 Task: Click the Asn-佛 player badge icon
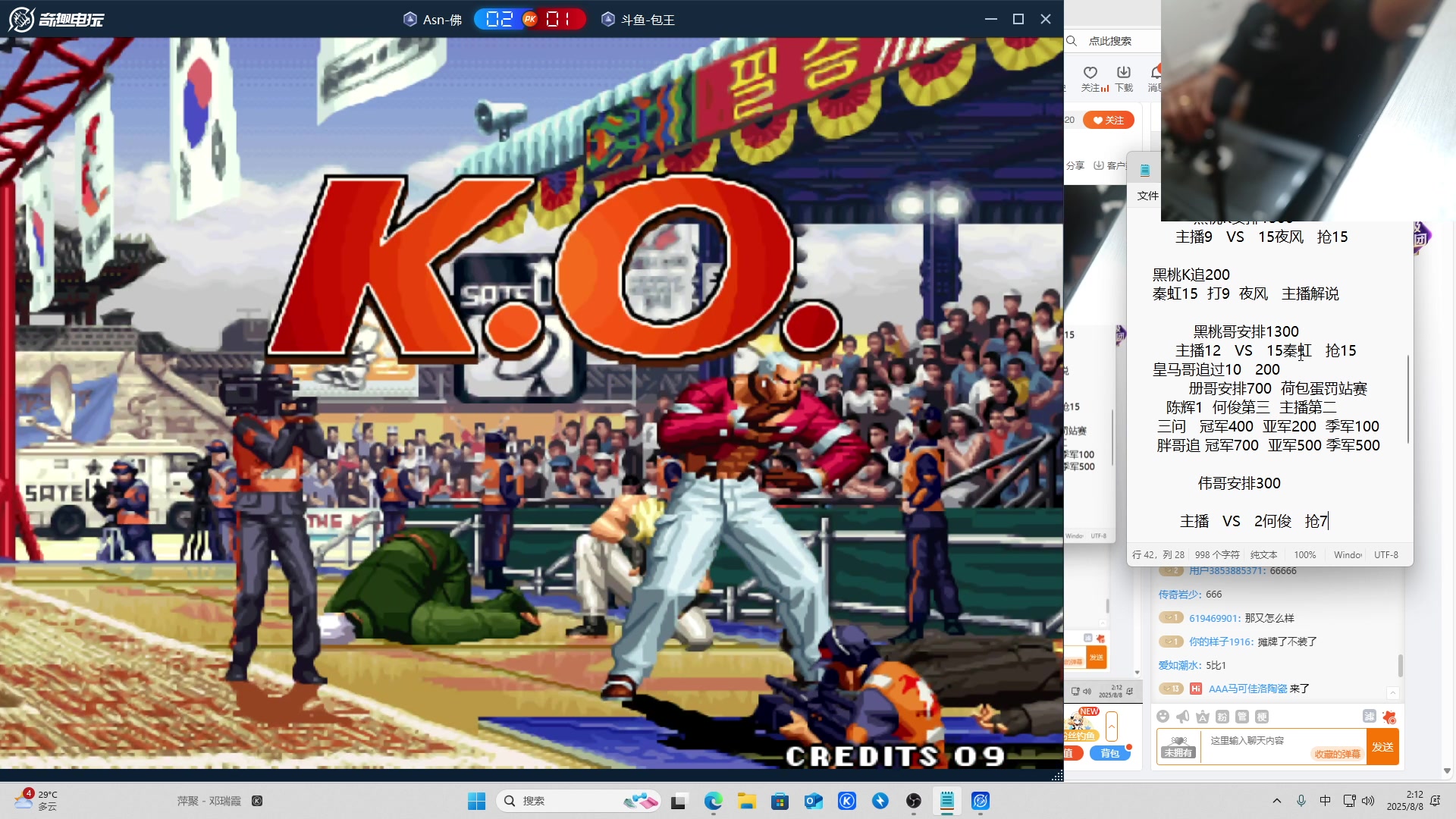coord(409,19)
